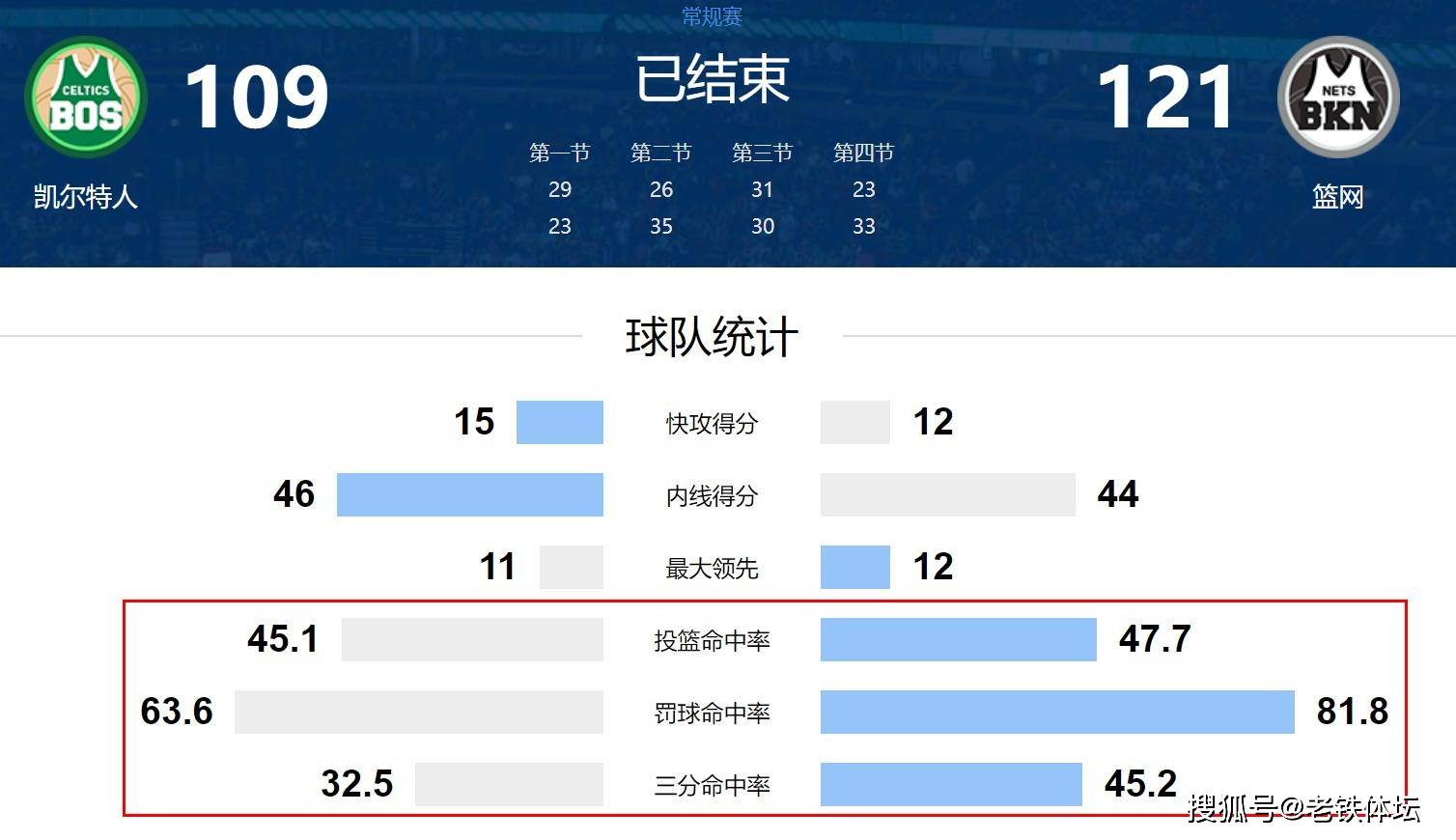
Task: Click the Nets BKN team logo
Action: pyautogui.click(x=1338, y=97)
